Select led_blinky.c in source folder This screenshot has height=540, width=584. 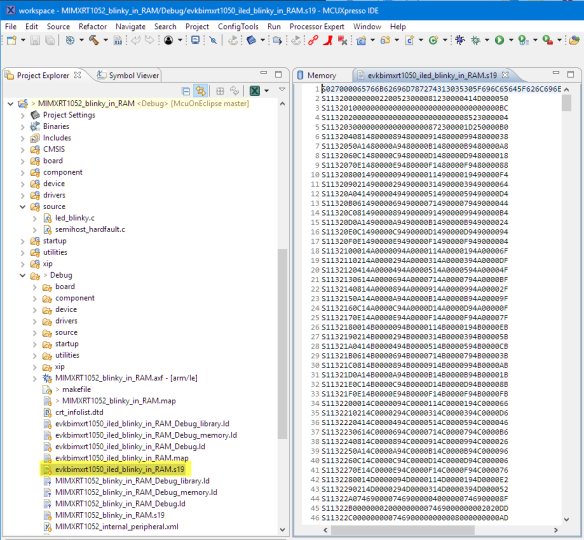click(x=75, y=218)
